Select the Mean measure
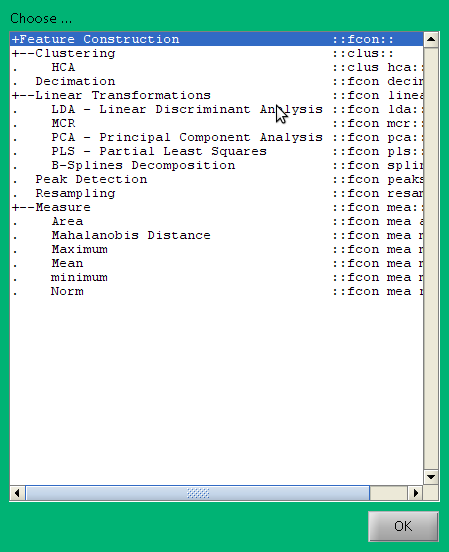The width and height of the screenshot is (449, 552). coord(217,263)
